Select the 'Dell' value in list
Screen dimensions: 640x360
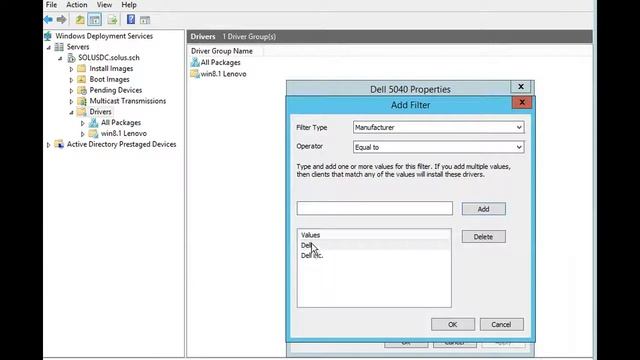(x=374, y=245)
